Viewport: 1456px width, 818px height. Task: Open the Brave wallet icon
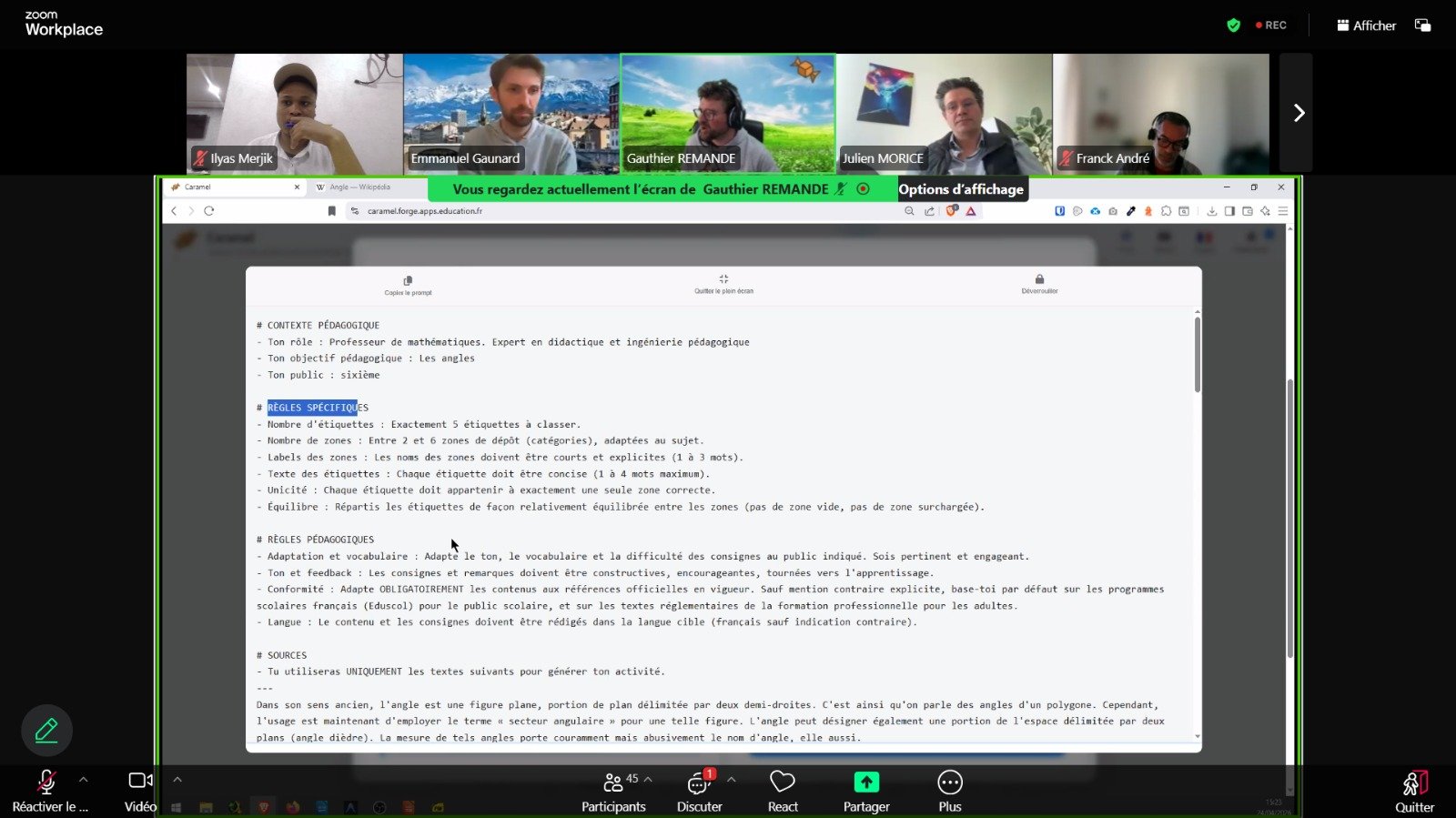(x=1247, y=211)
